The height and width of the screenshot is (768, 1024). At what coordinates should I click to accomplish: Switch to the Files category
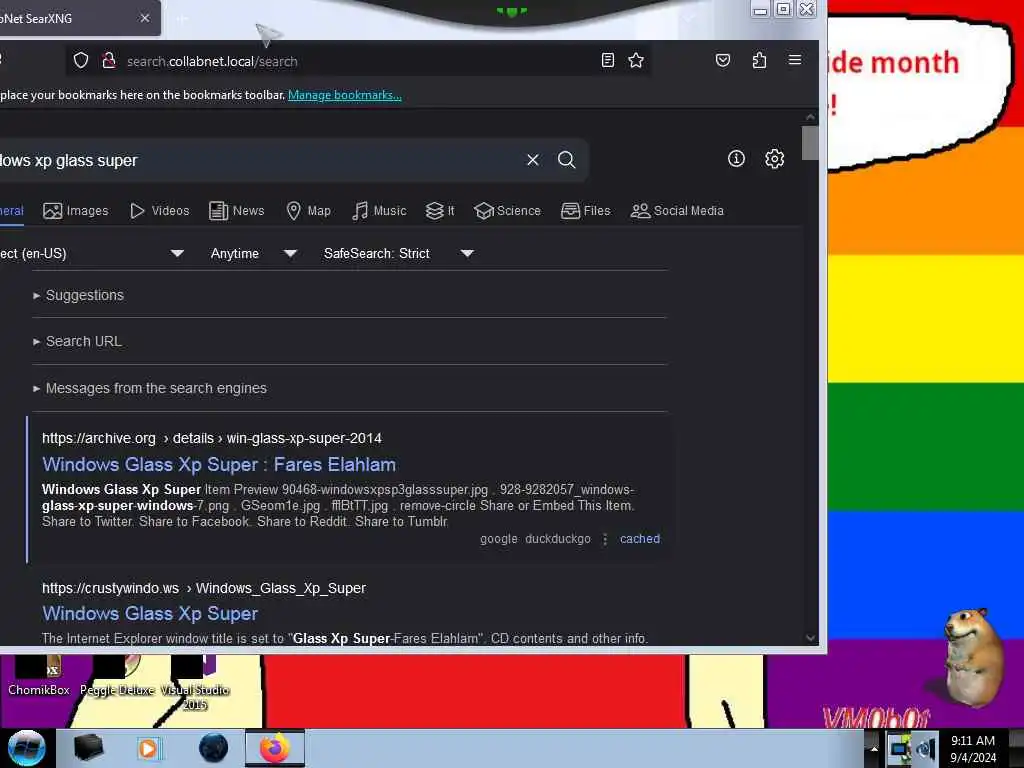[586, 211]
